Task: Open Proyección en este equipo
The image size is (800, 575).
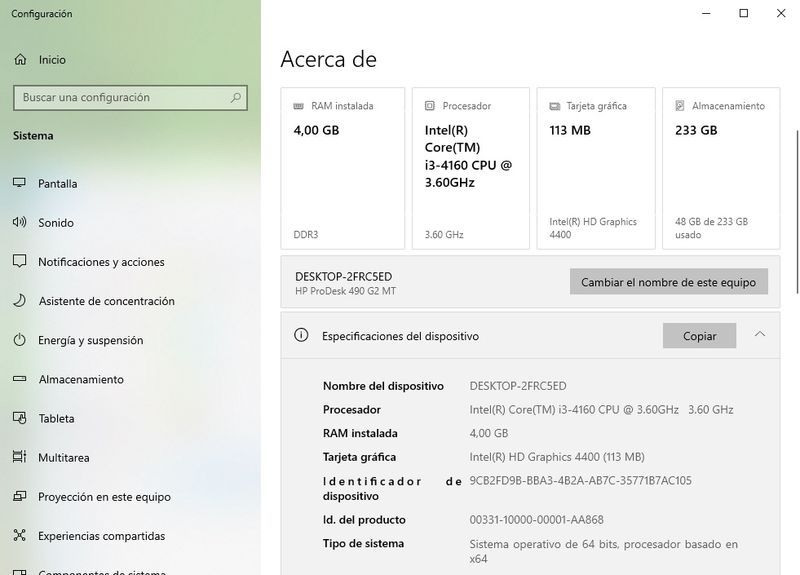Action: [130, 497]
